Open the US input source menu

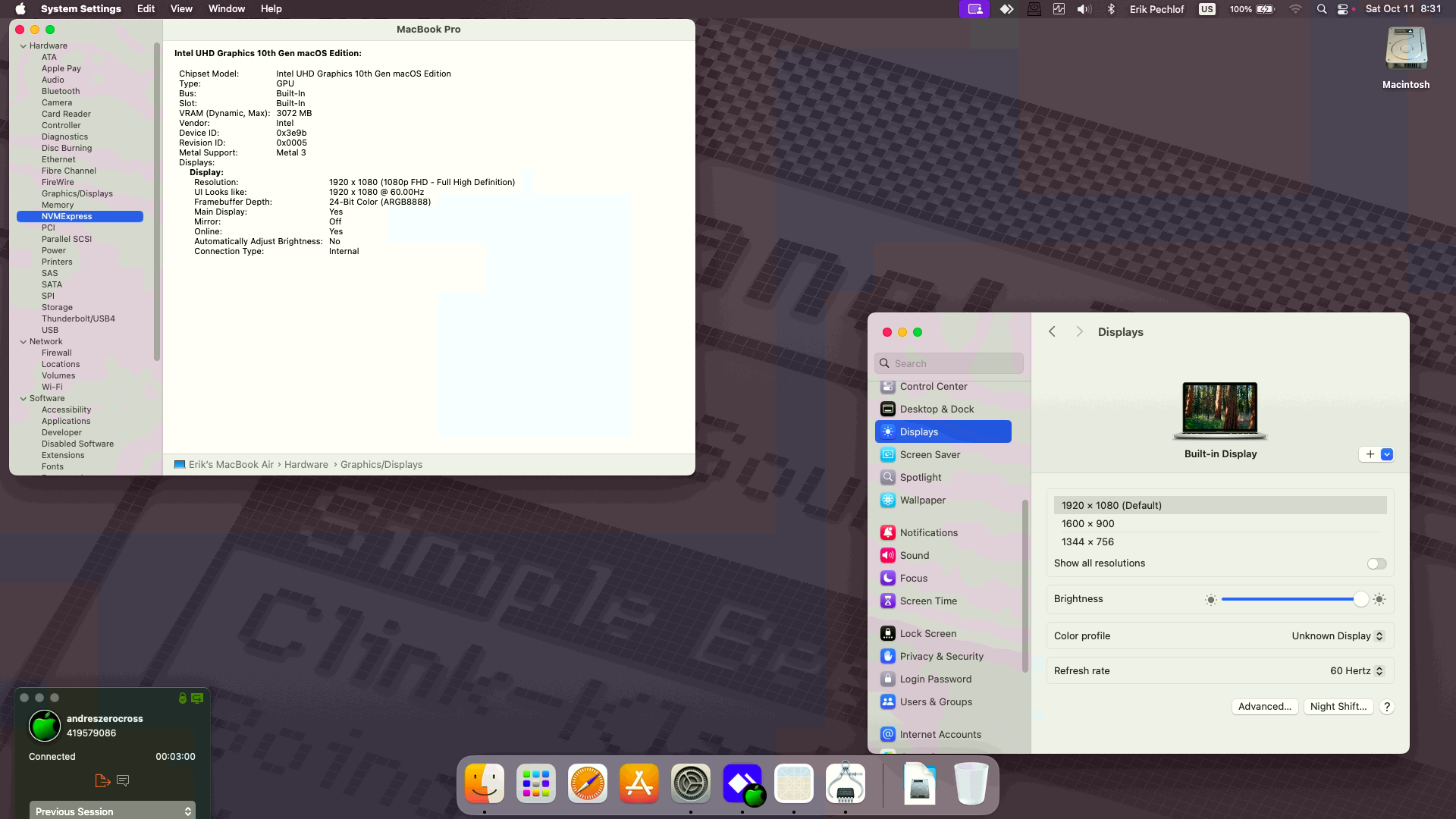[1207, 9]
